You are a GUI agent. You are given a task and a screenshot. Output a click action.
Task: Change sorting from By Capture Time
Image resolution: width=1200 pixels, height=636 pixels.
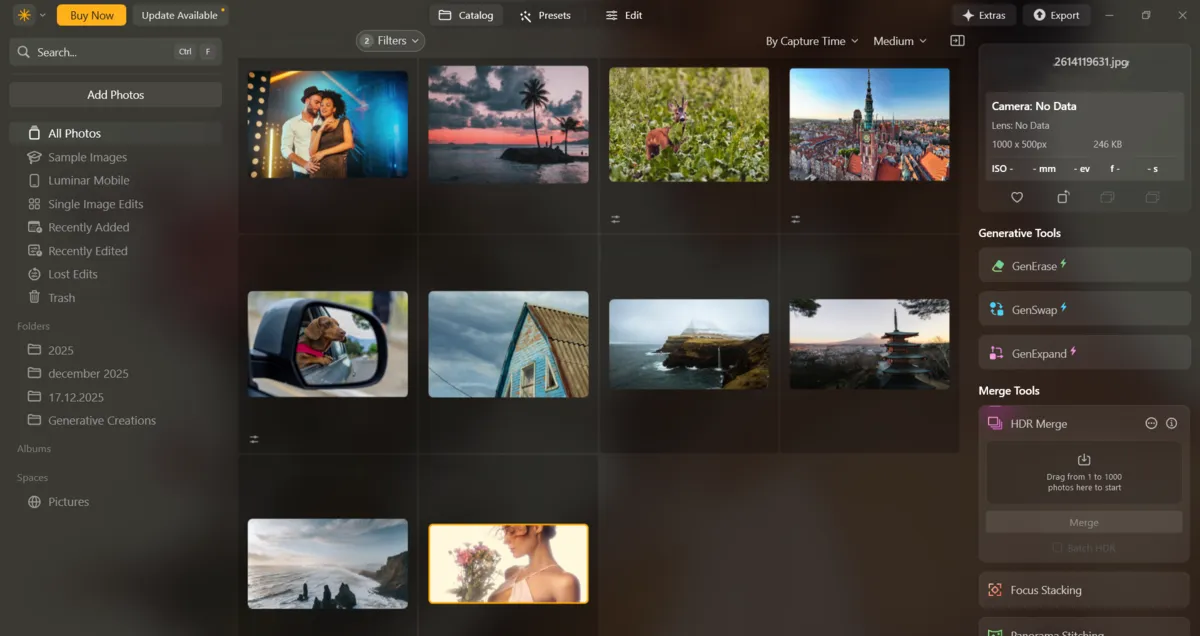pos(810,40)
